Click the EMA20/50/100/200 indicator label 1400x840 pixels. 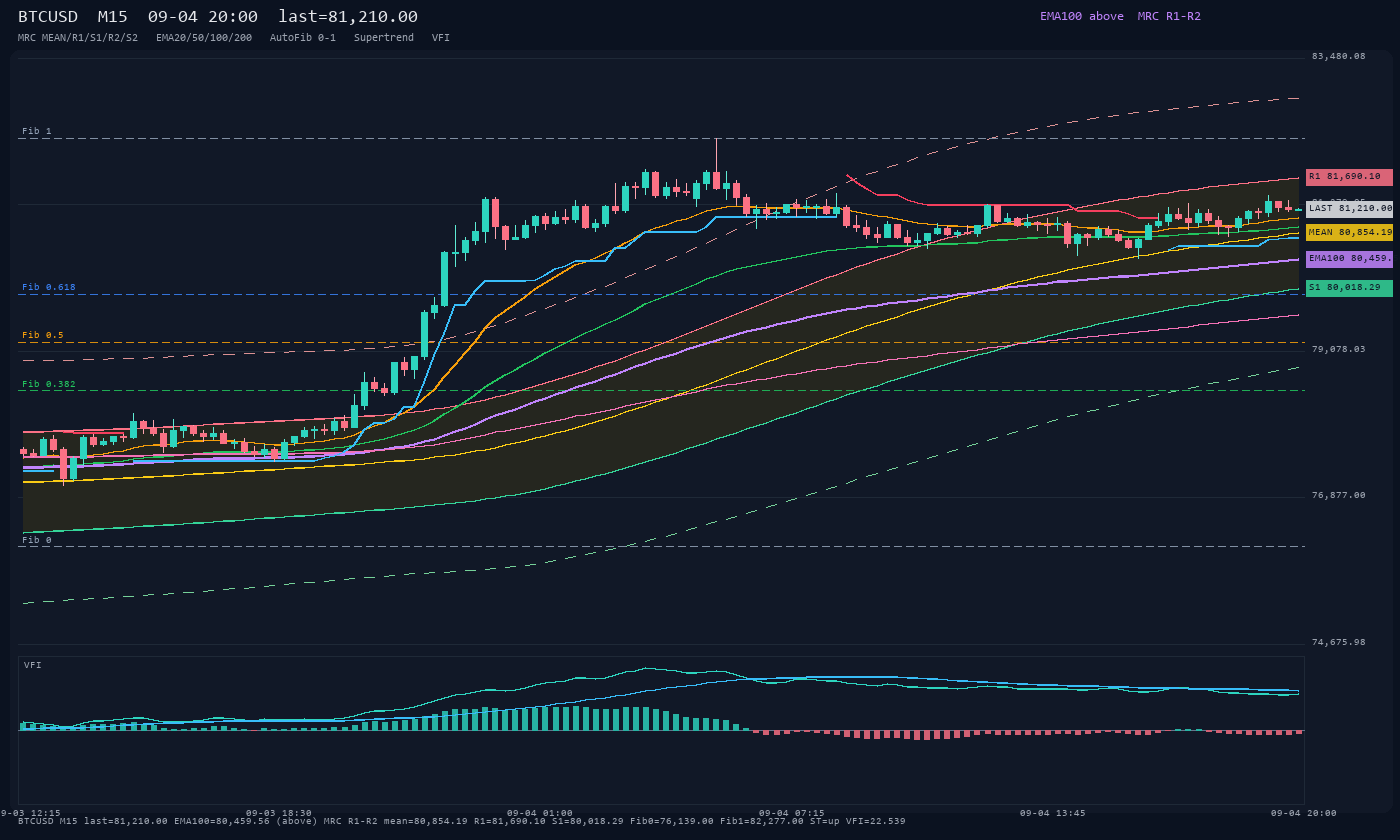(x=204, y=38)
